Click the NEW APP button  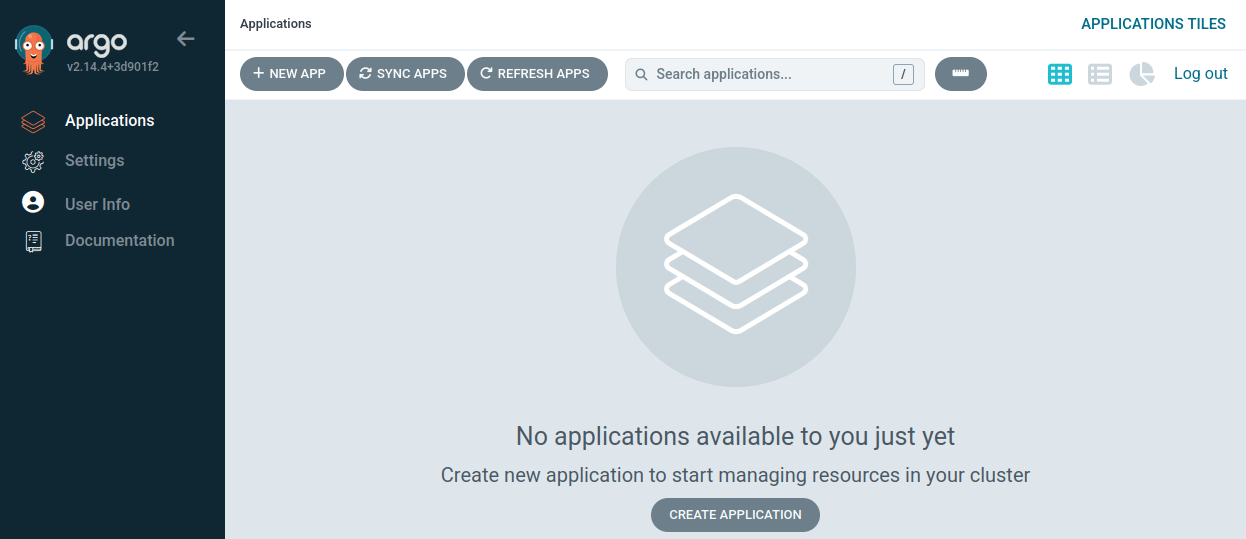tap(291, 74)
